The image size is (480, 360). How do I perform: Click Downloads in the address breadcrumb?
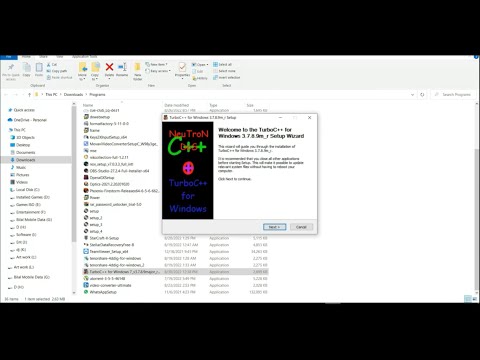73,95
